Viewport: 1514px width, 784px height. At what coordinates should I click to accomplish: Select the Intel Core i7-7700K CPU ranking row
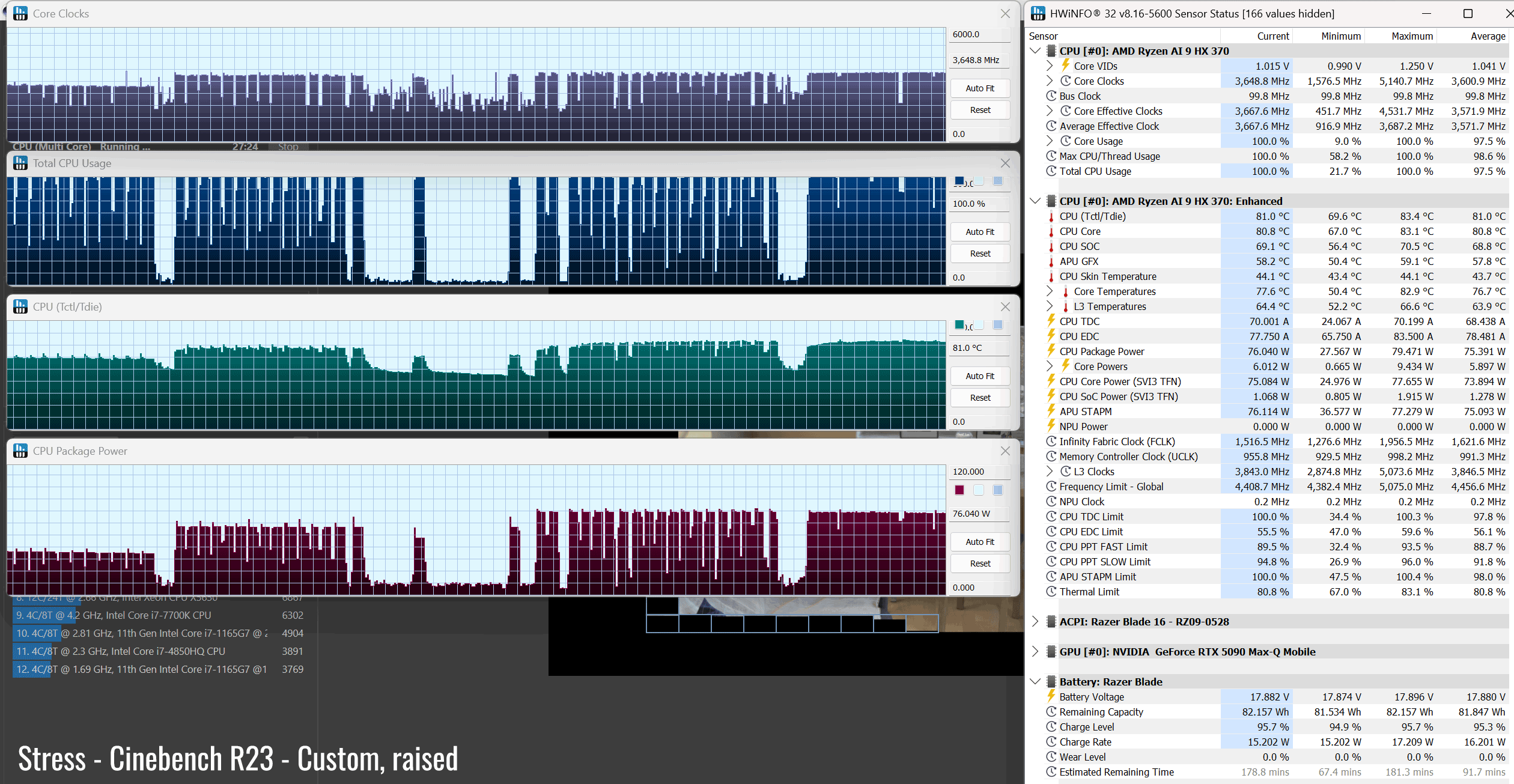[160, 615]
